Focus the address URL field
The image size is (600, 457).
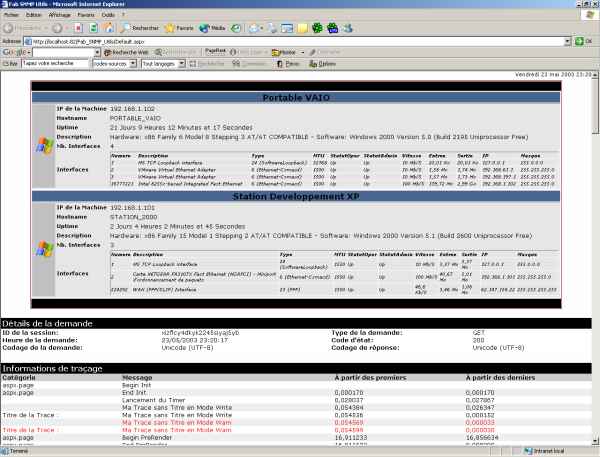[297, 41]
